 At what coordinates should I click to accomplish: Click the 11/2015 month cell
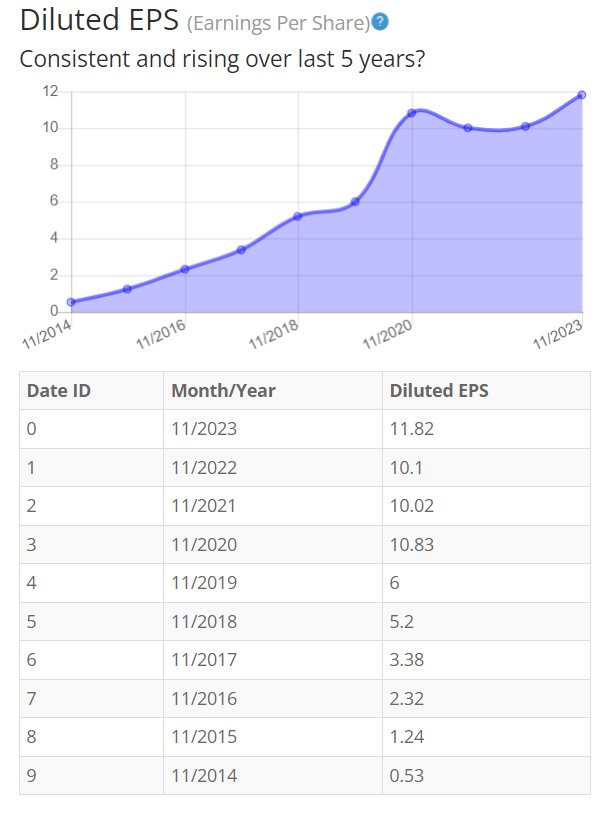(273, 737)
